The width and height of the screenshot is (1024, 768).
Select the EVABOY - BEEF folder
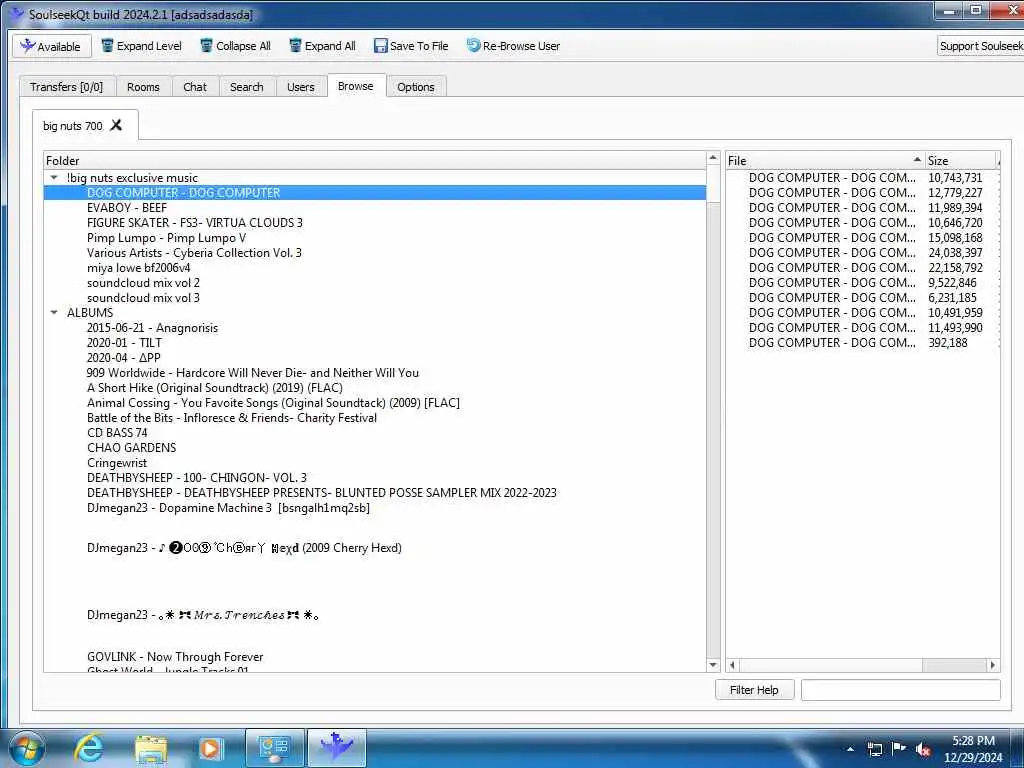point(127,208)
